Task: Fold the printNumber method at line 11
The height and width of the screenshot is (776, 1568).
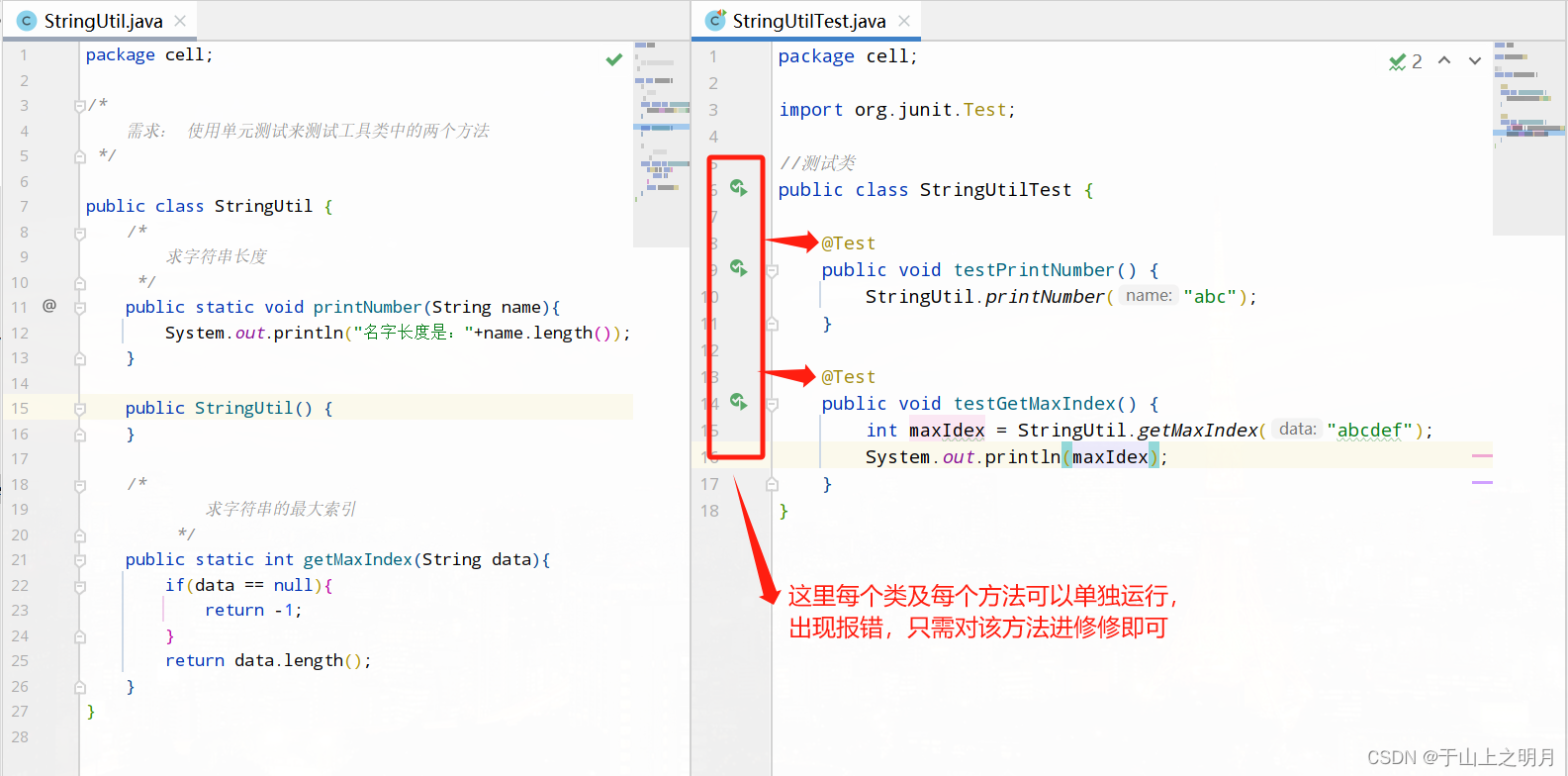Action: pos(80,308)
